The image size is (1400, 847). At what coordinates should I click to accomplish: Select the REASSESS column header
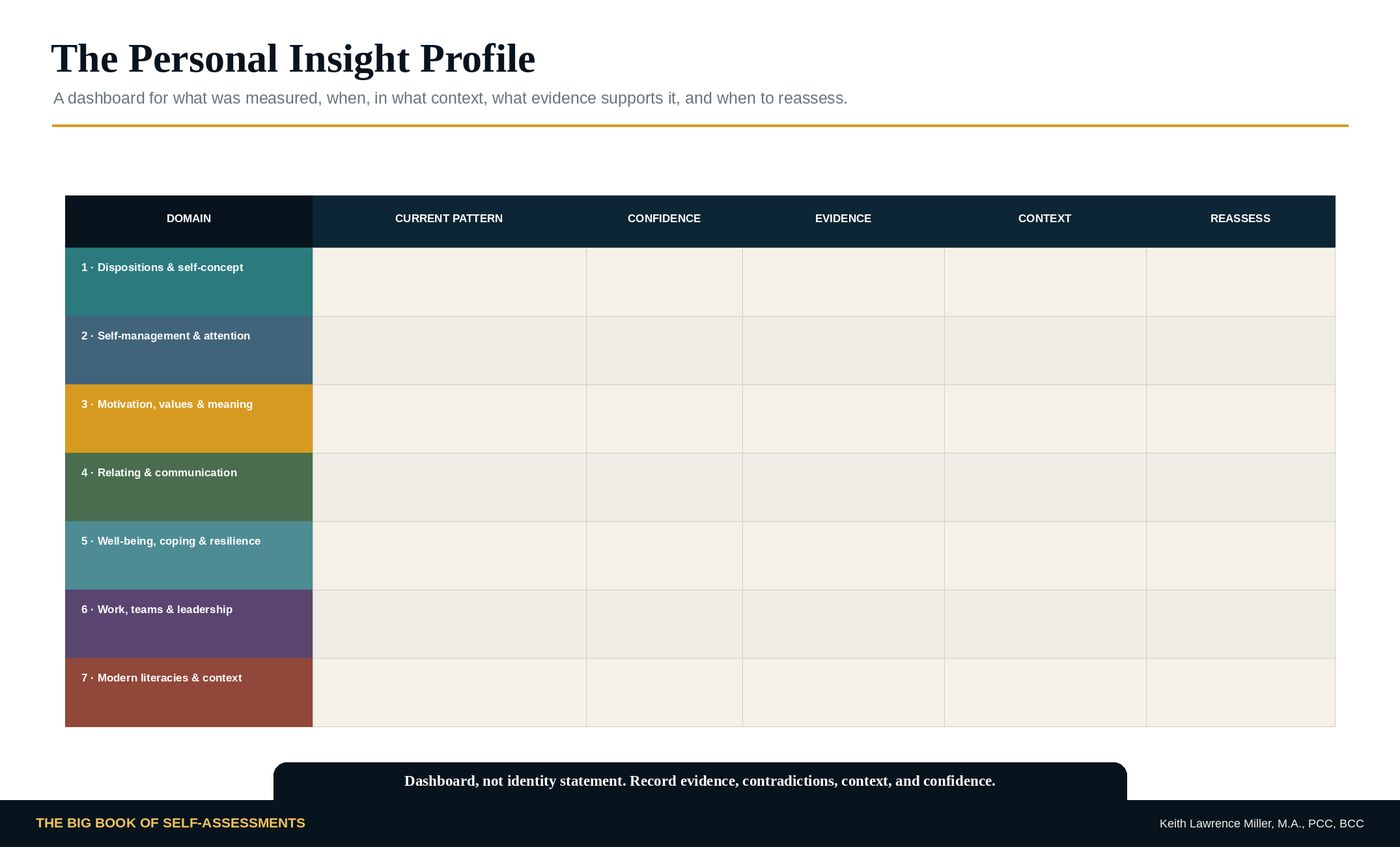point(1240,222)
